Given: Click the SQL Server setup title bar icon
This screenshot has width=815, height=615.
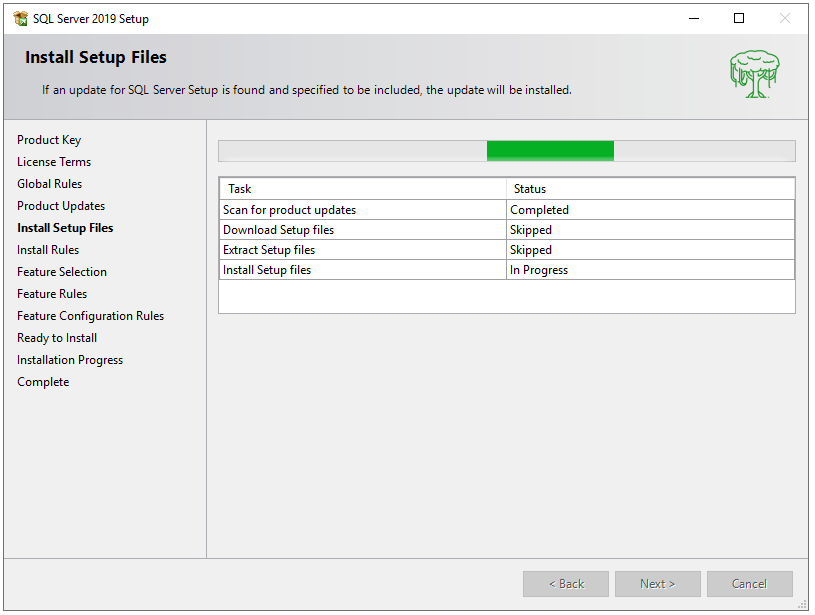Looking at the screenshot, I should click(20, 19).
